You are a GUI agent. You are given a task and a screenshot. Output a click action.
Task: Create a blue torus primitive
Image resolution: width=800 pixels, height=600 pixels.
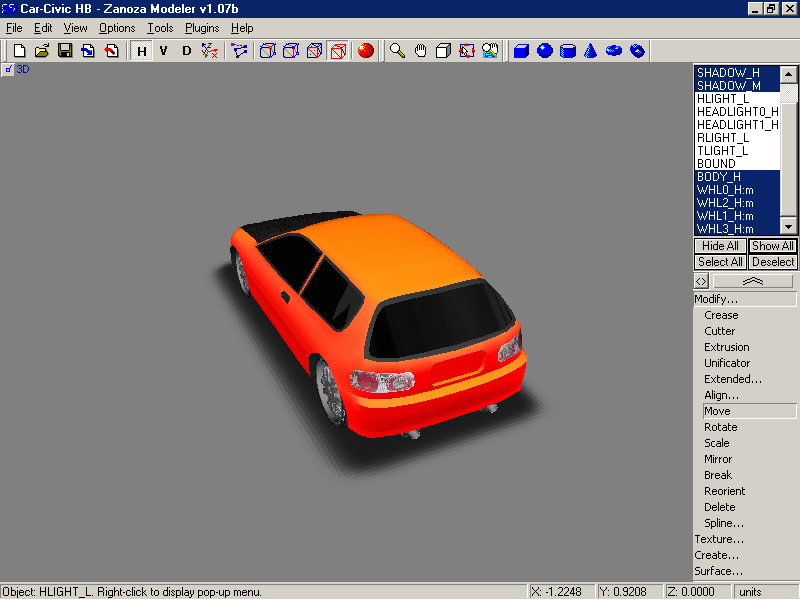pos(614,50)
